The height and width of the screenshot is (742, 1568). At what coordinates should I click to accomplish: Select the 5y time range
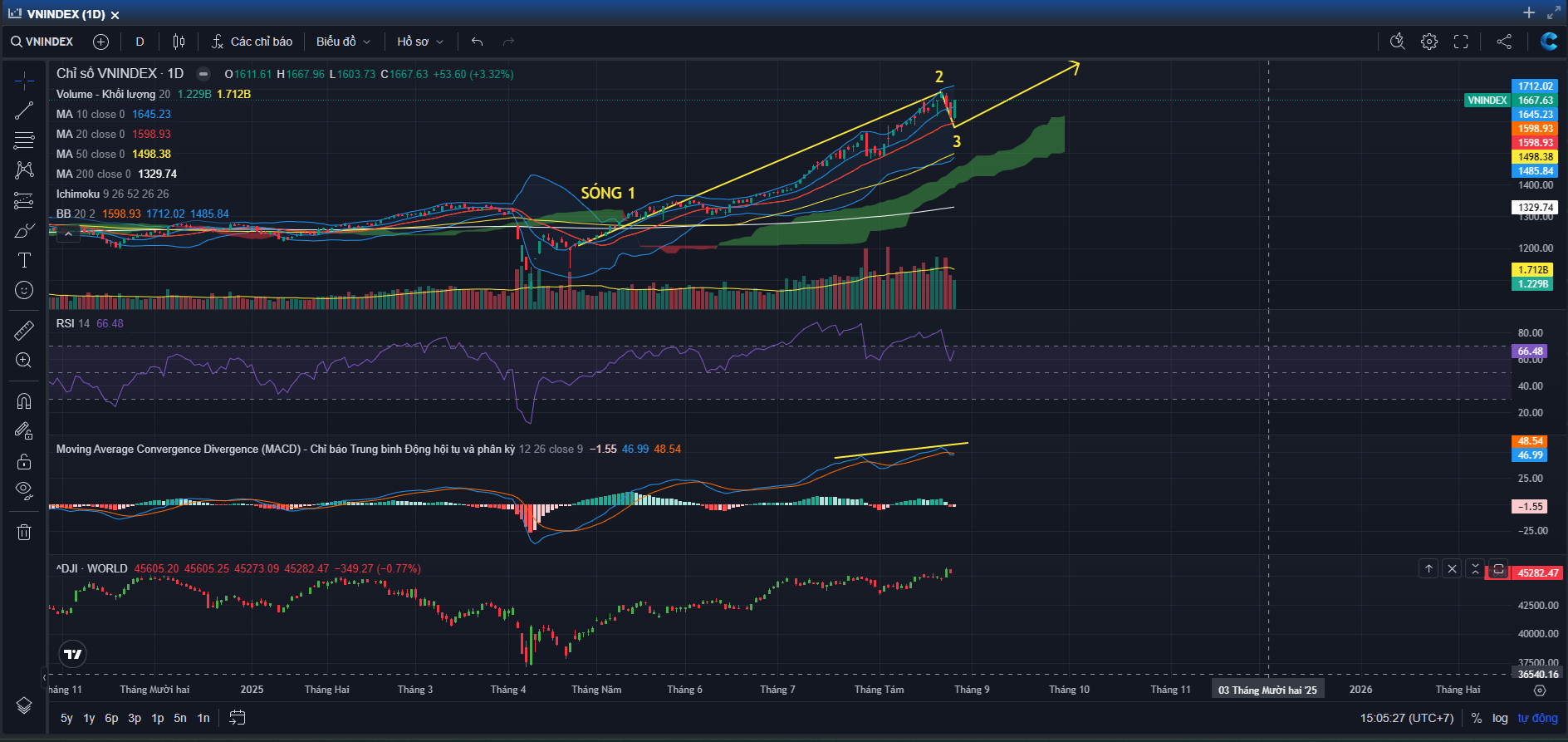pyautogui.click(x=66, y=718)
